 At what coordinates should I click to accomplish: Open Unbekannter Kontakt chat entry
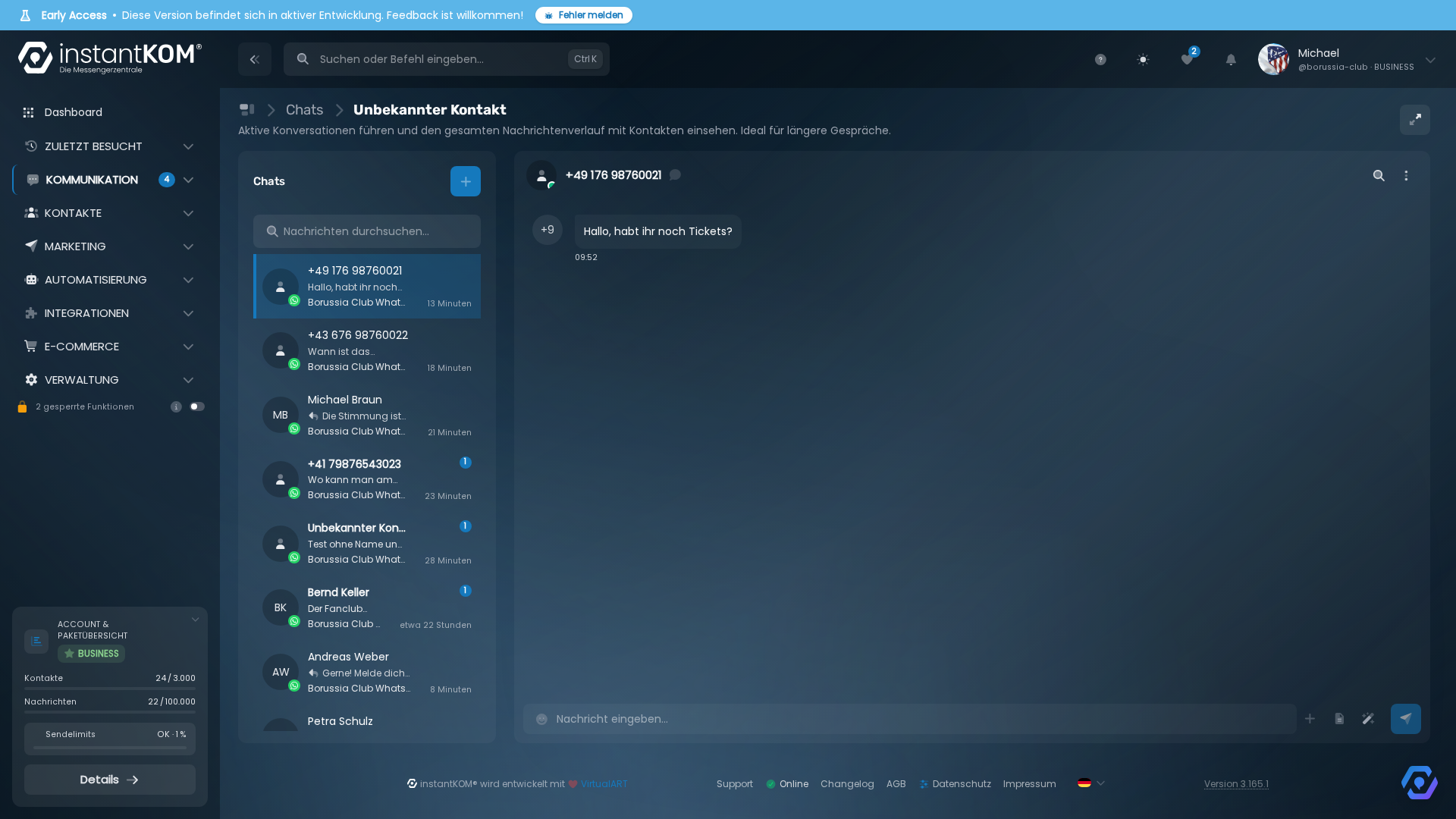coord(367,544)
